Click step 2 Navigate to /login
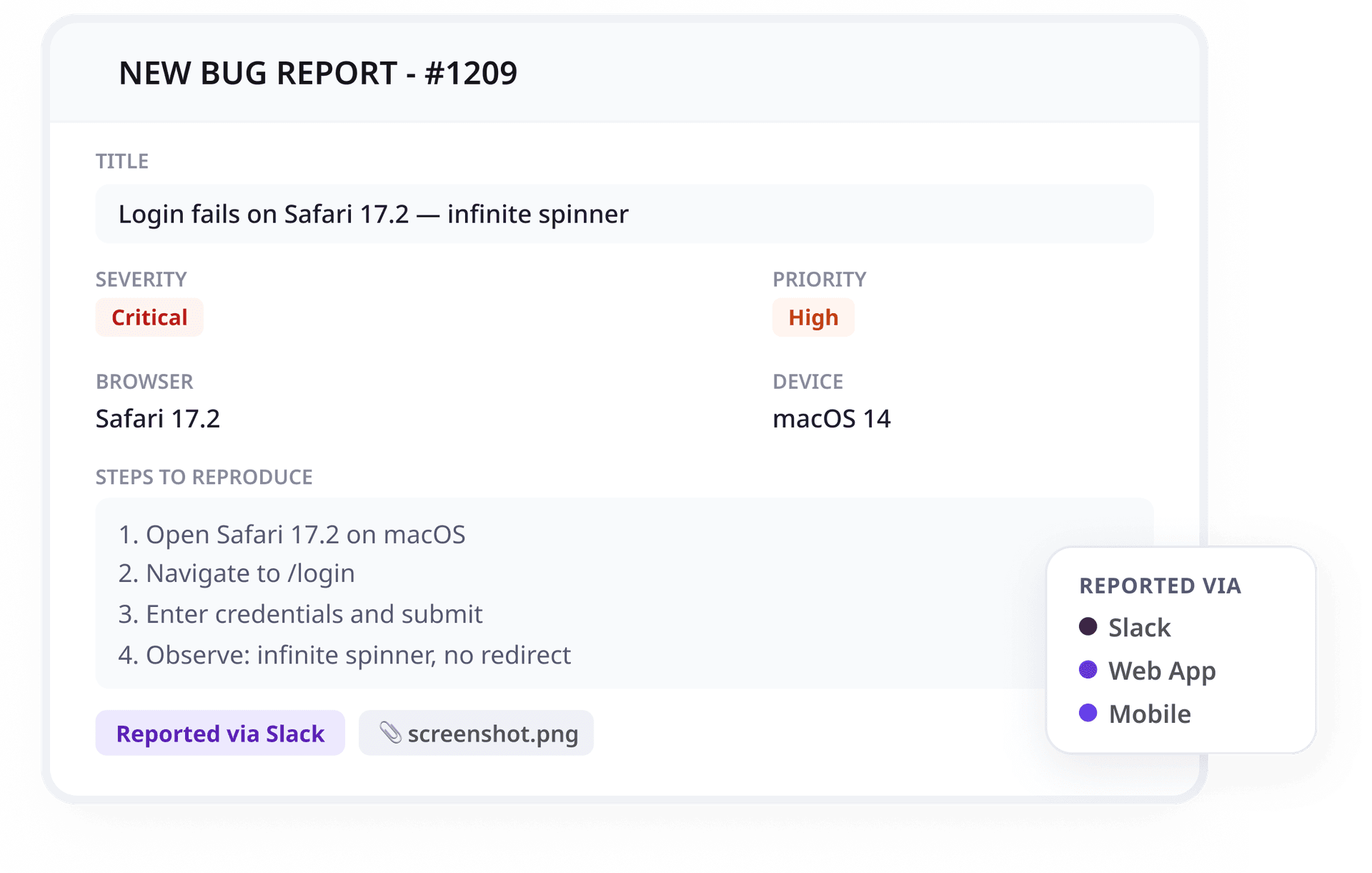Image resolution: width=1372 pixels, height=873 pixels. tap(237, 573)
